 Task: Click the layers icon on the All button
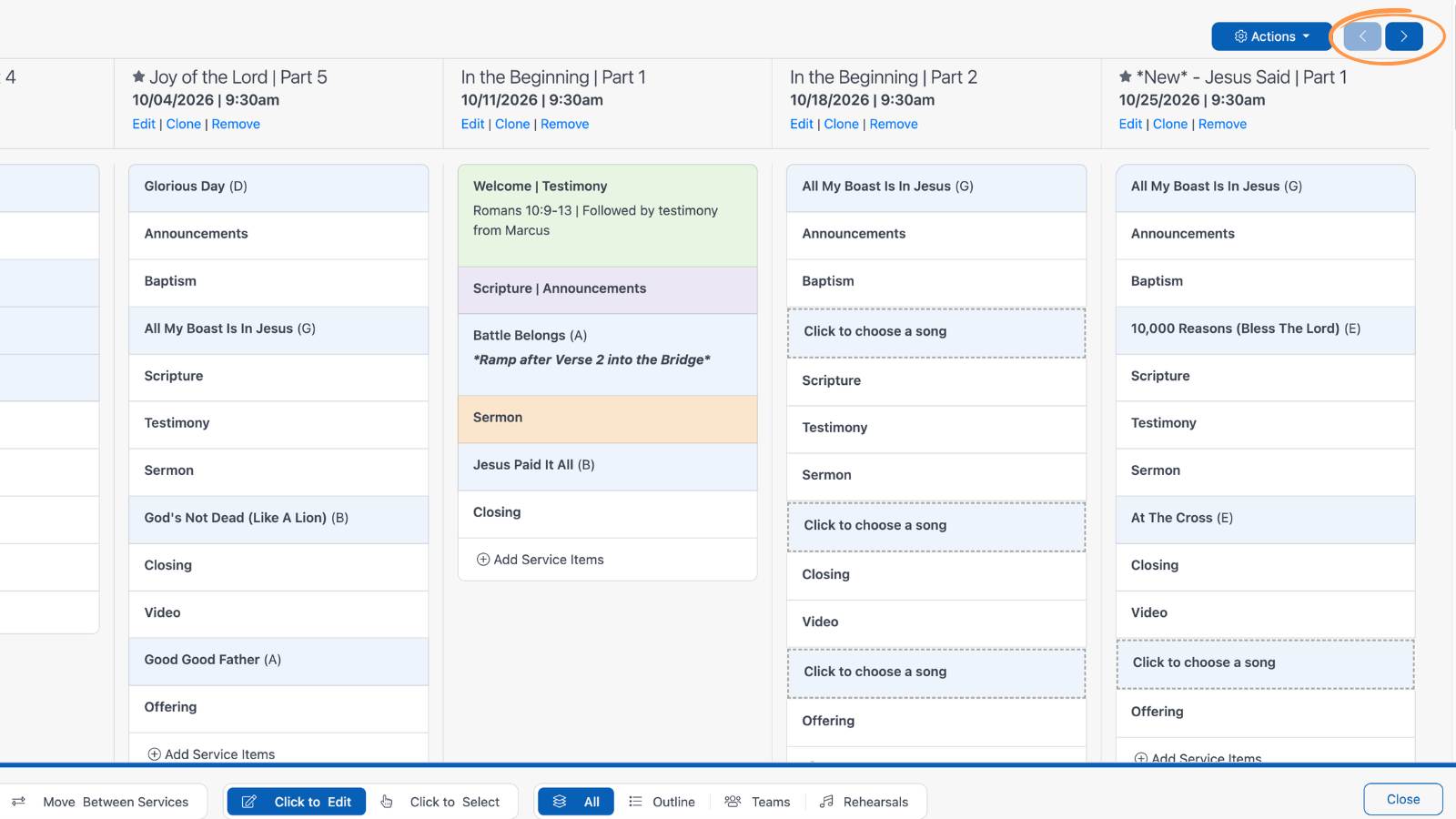click(x=560, y=802)
